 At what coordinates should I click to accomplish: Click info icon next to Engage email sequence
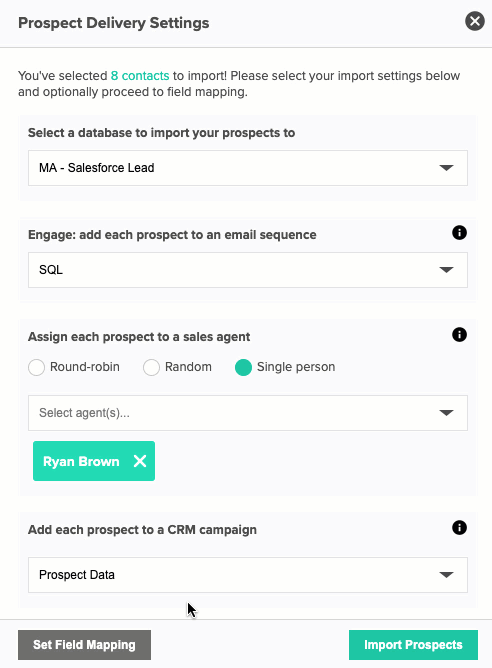459,233
